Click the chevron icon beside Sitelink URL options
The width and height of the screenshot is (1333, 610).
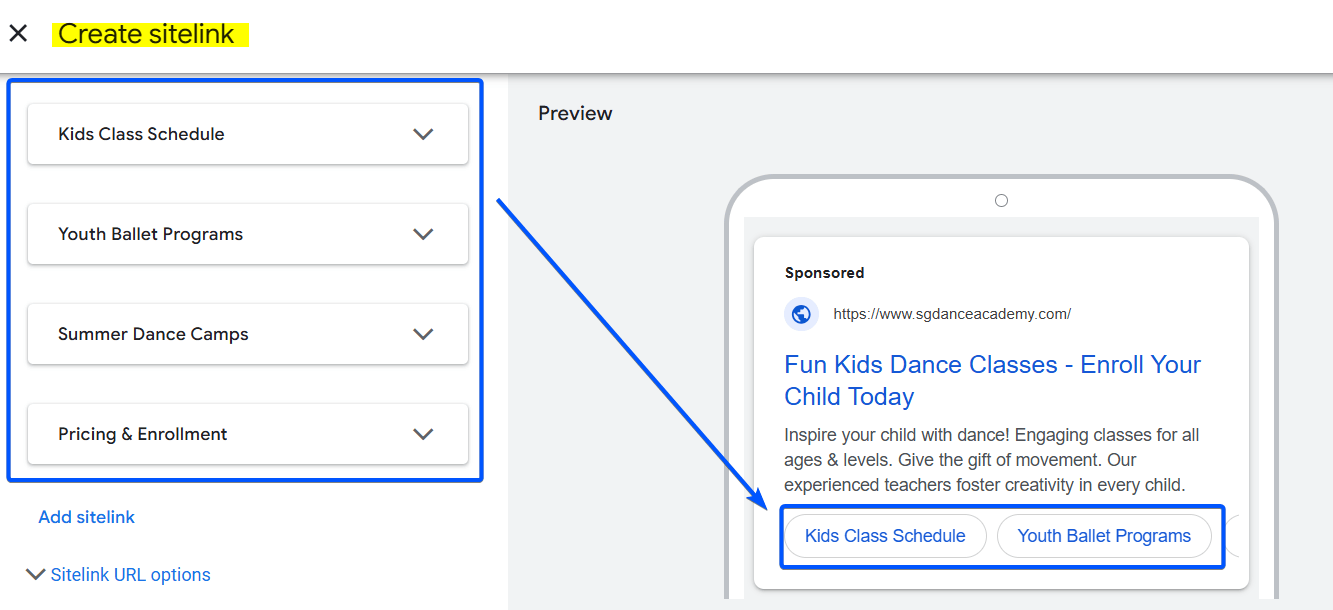click(36, 575)
